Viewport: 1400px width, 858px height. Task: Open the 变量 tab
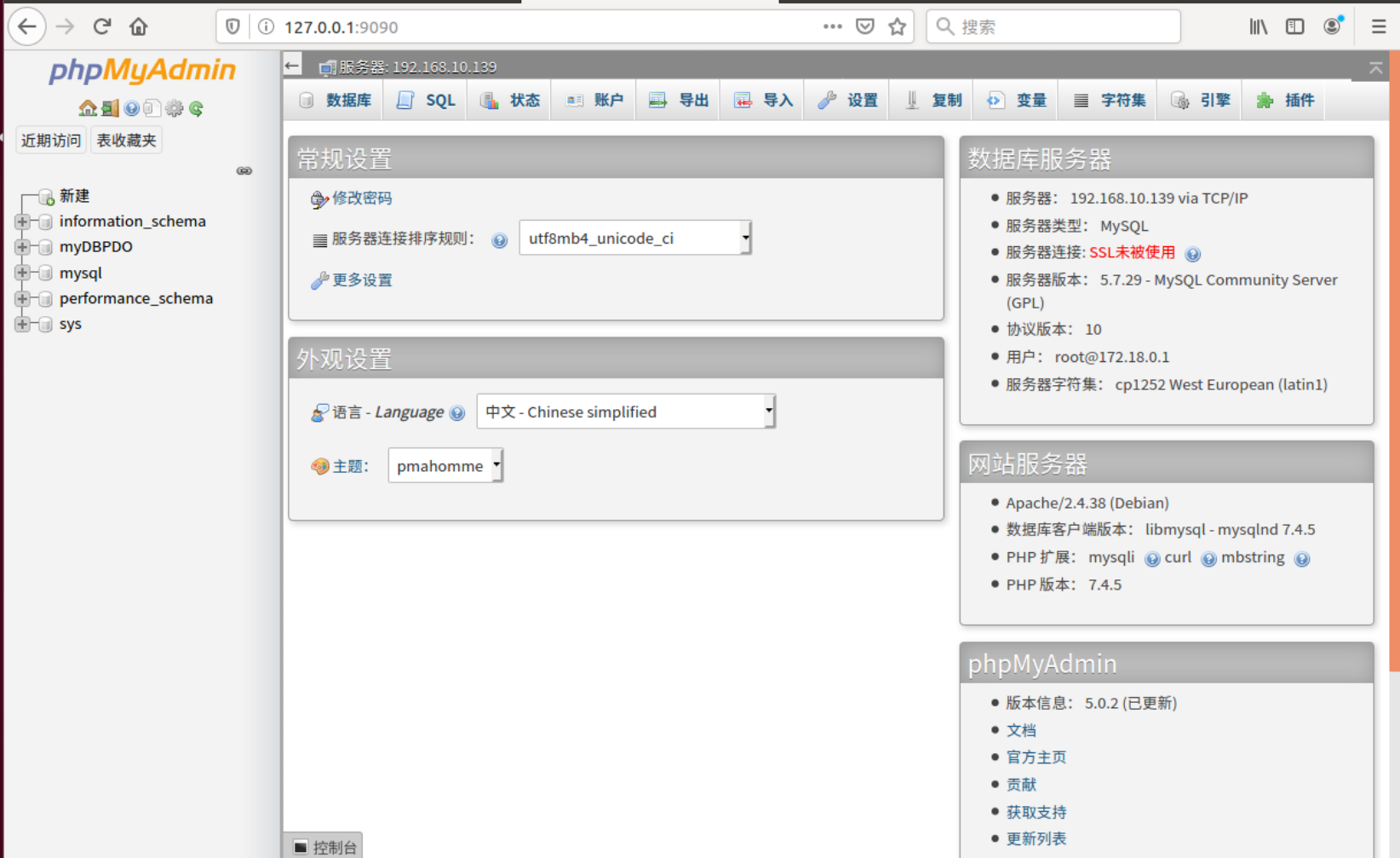pos(1015,101)
